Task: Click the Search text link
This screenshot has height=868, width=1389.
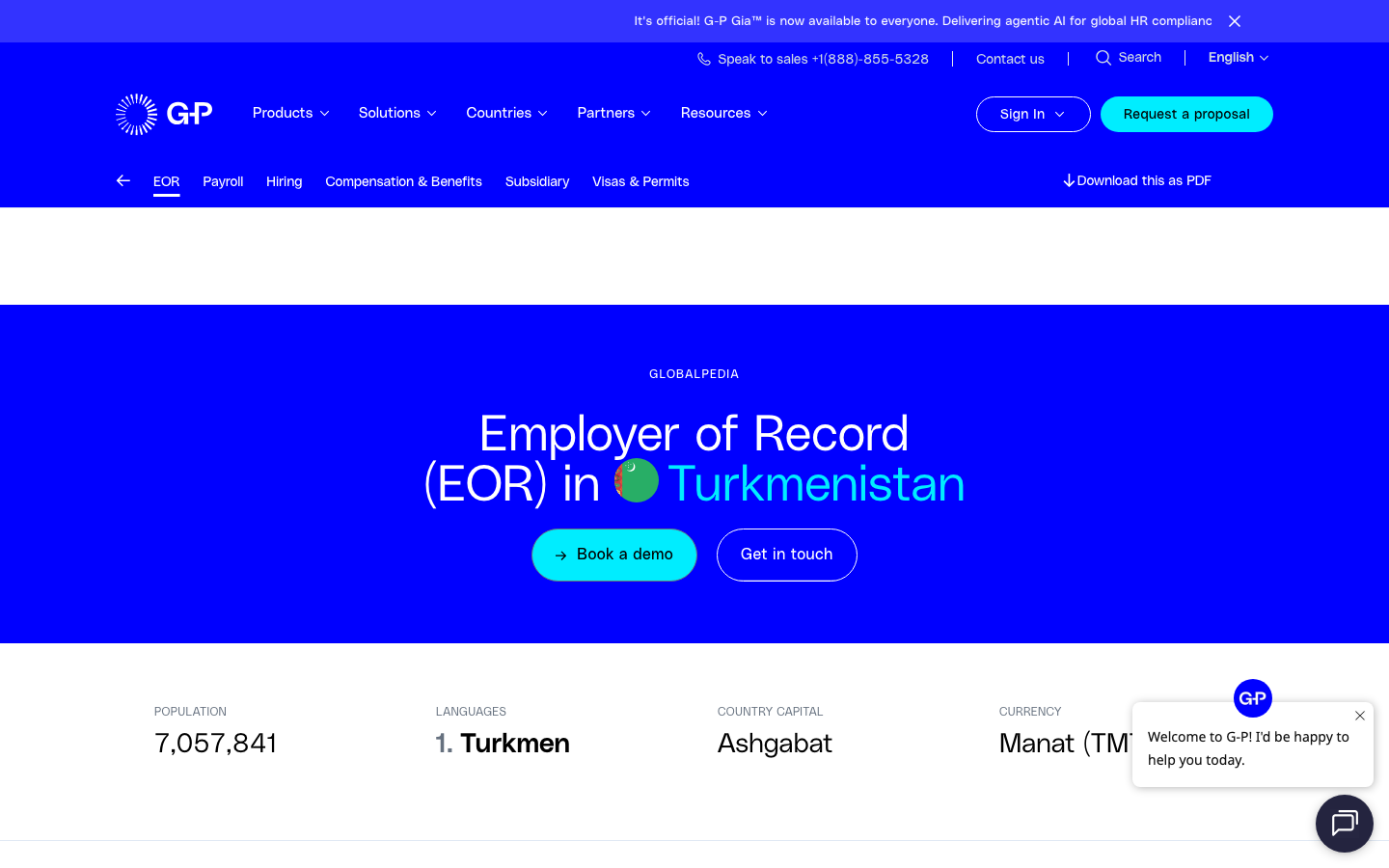Action: pyautogui.click(x=1140, y=58)
